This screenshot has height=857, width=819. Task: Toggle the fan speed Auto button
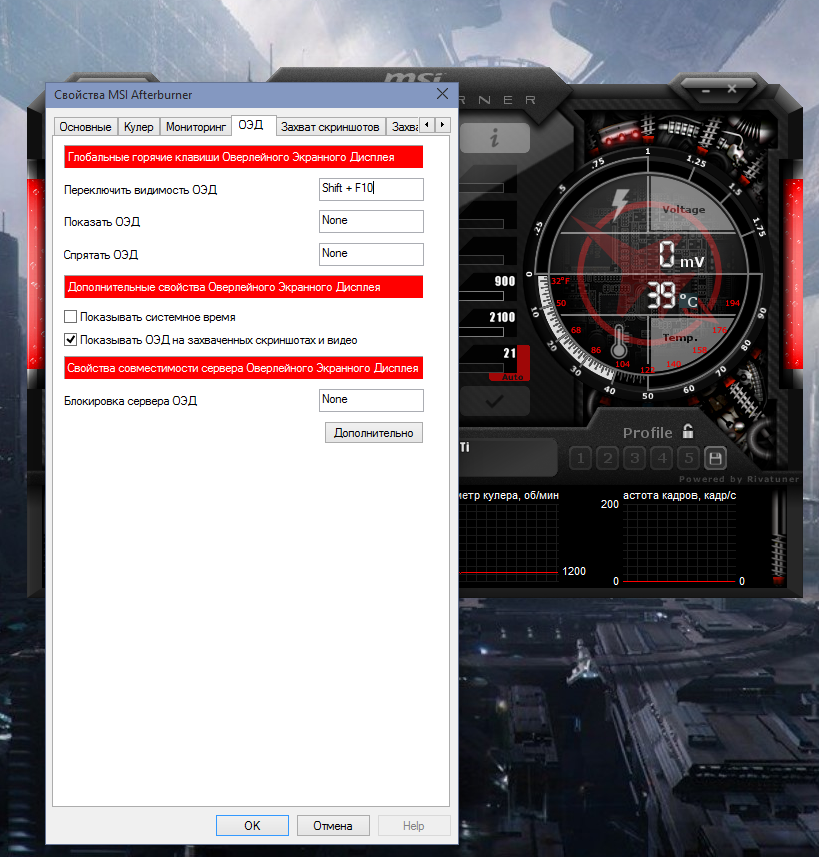(x=513, y=377)
